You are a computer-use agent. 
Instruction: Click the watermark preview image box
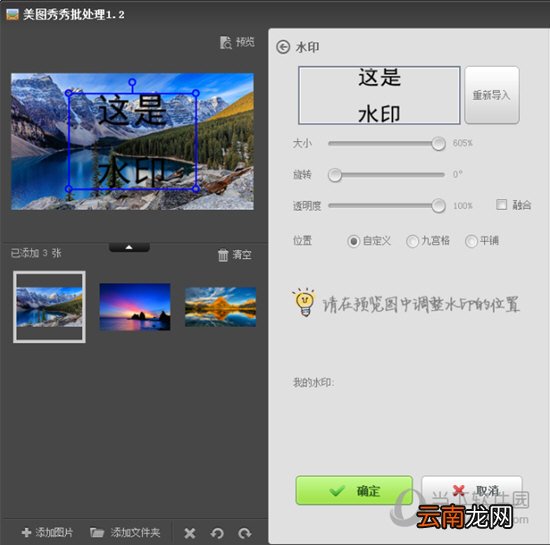click(379, 95)
